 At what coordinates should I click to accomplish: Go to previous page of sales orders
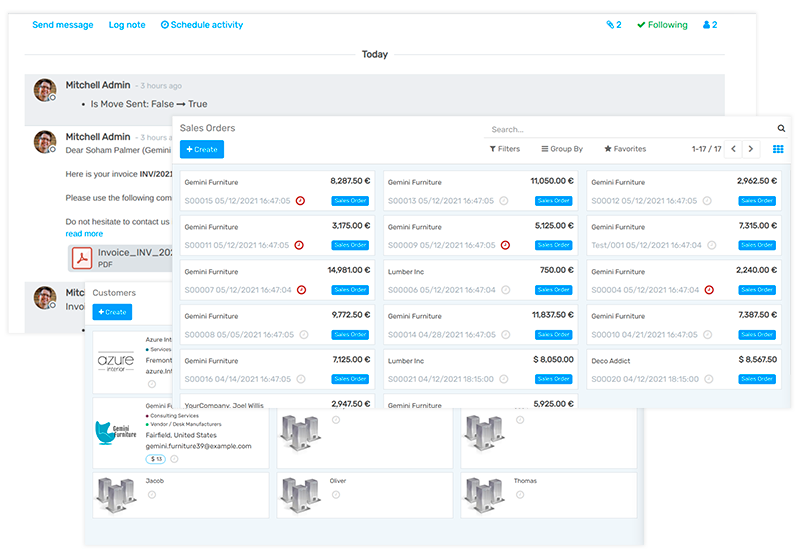(x=733, y=149)
